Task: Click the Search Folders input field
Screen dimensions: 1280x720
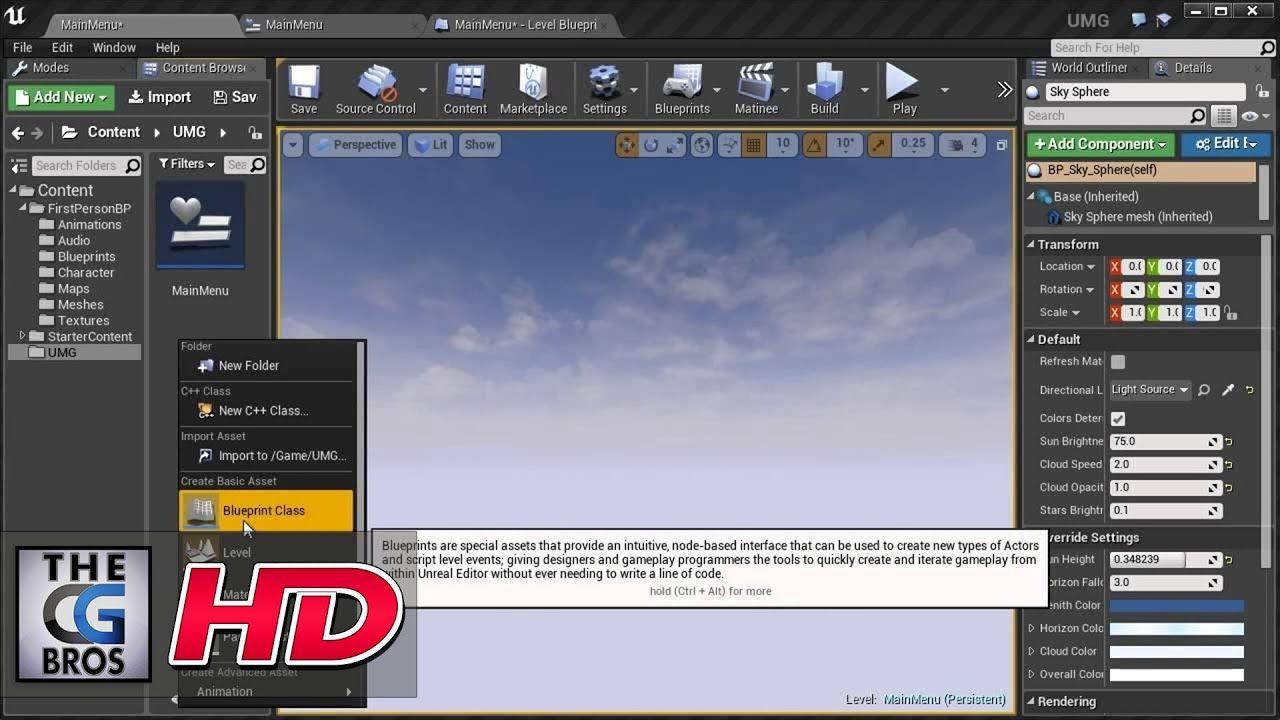Action: (86, 165)
